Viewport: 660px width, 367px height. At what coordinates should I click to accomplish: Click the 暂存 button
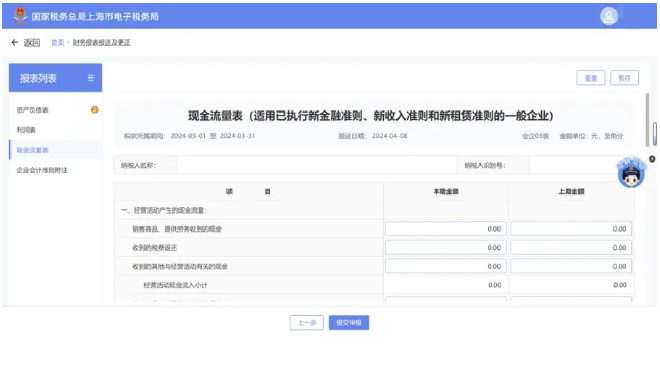tap(624, 78)
